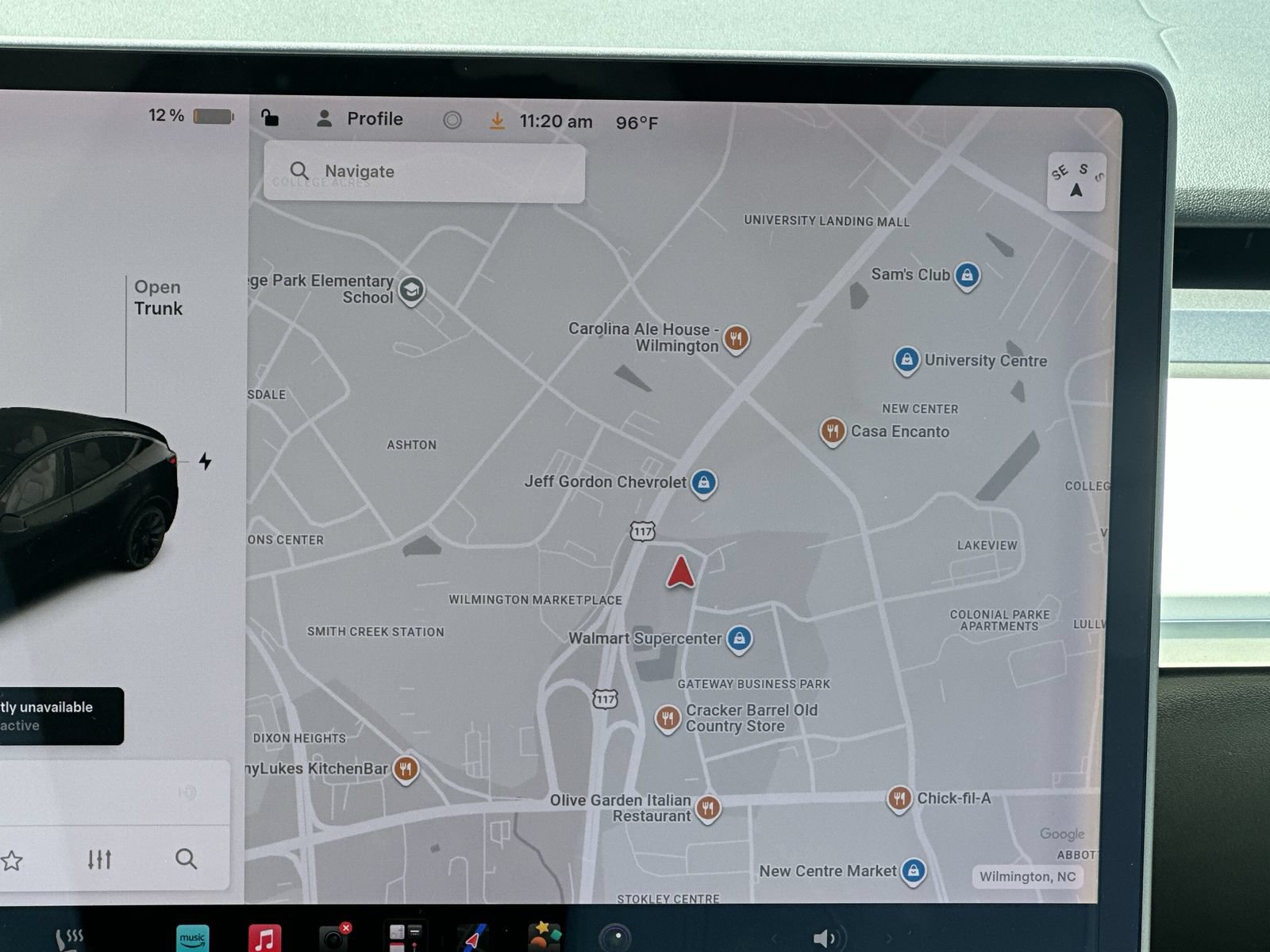This screenshot has height=952, width=1270.
Task: Tap the Jeff Gordon Chevrolet map label
Action: click(x=606, y=482)
